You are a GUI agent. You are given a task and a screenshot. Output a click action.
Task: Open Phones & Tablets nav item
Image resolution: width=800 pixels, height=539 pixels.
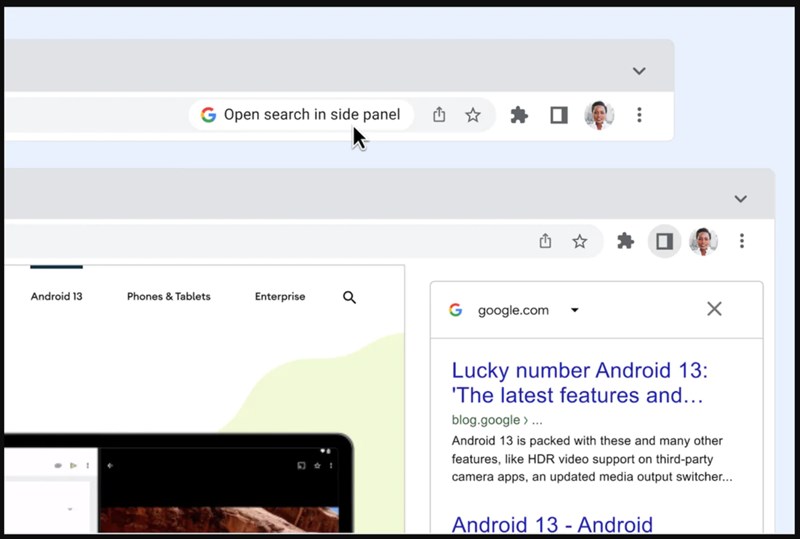coord(168,297)
